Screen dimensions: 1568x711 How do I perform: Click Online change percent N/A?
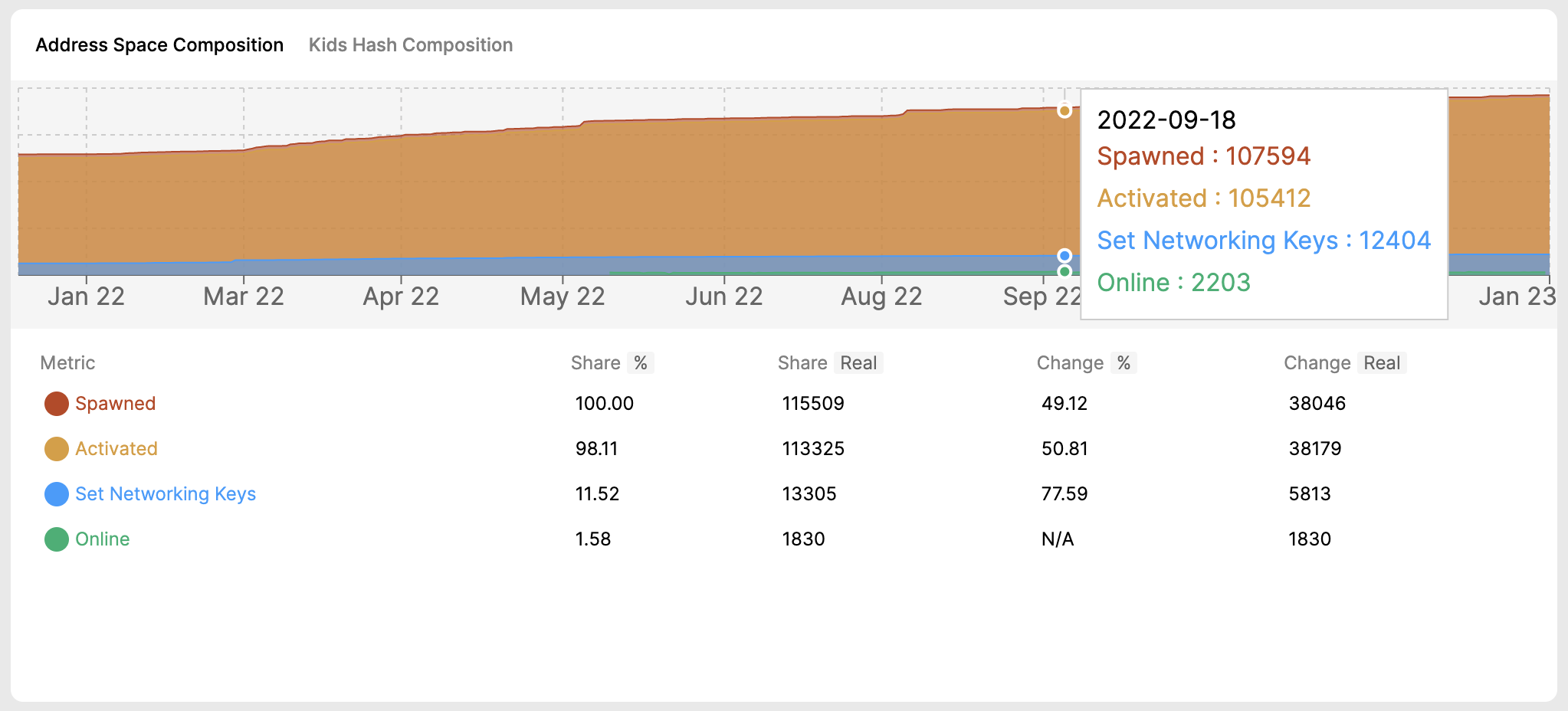[1058, 539]
